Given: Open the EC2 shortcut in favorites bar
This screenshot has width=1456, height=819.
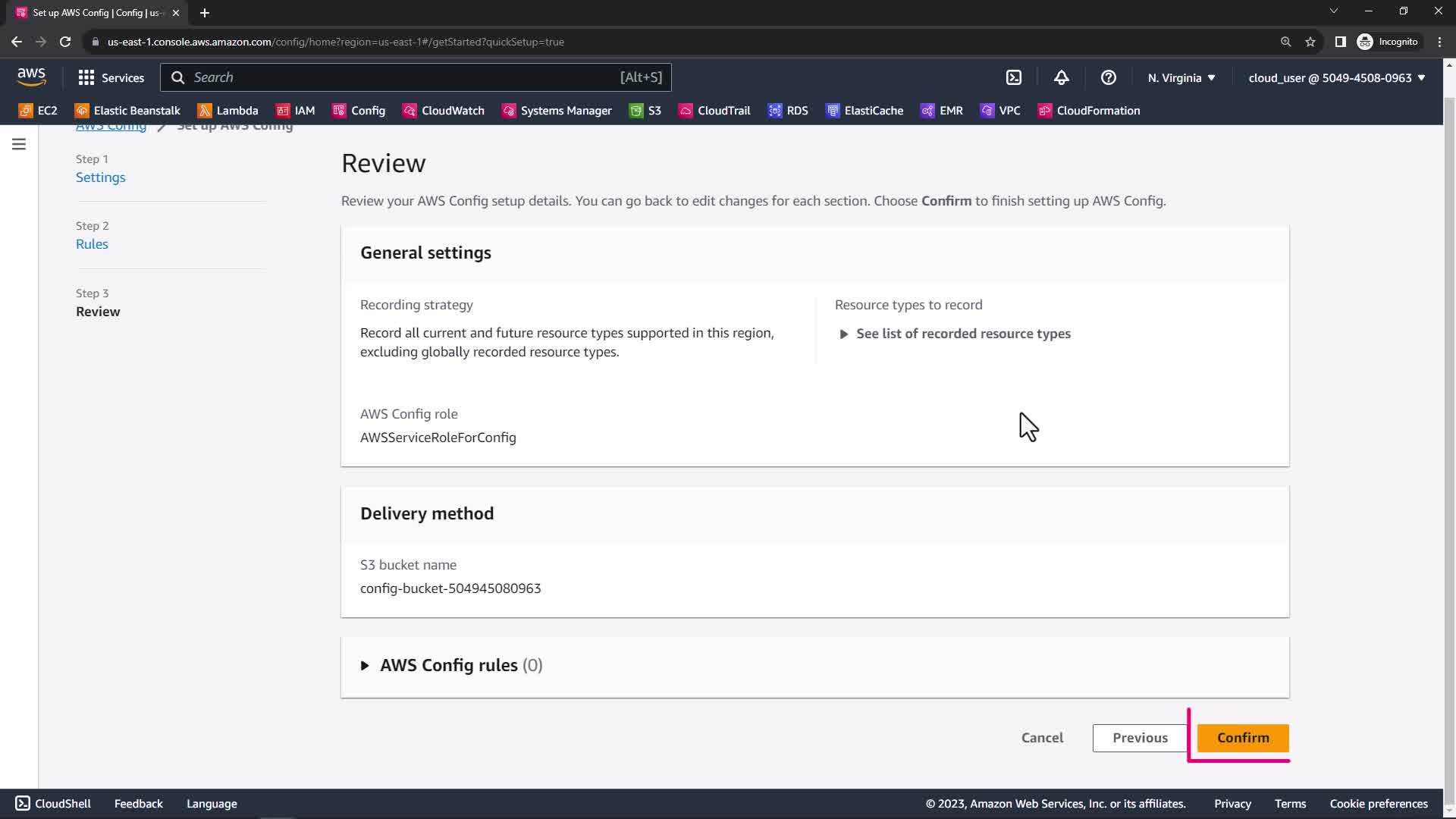Looking at the screenshot, I should tap(38, 111).
